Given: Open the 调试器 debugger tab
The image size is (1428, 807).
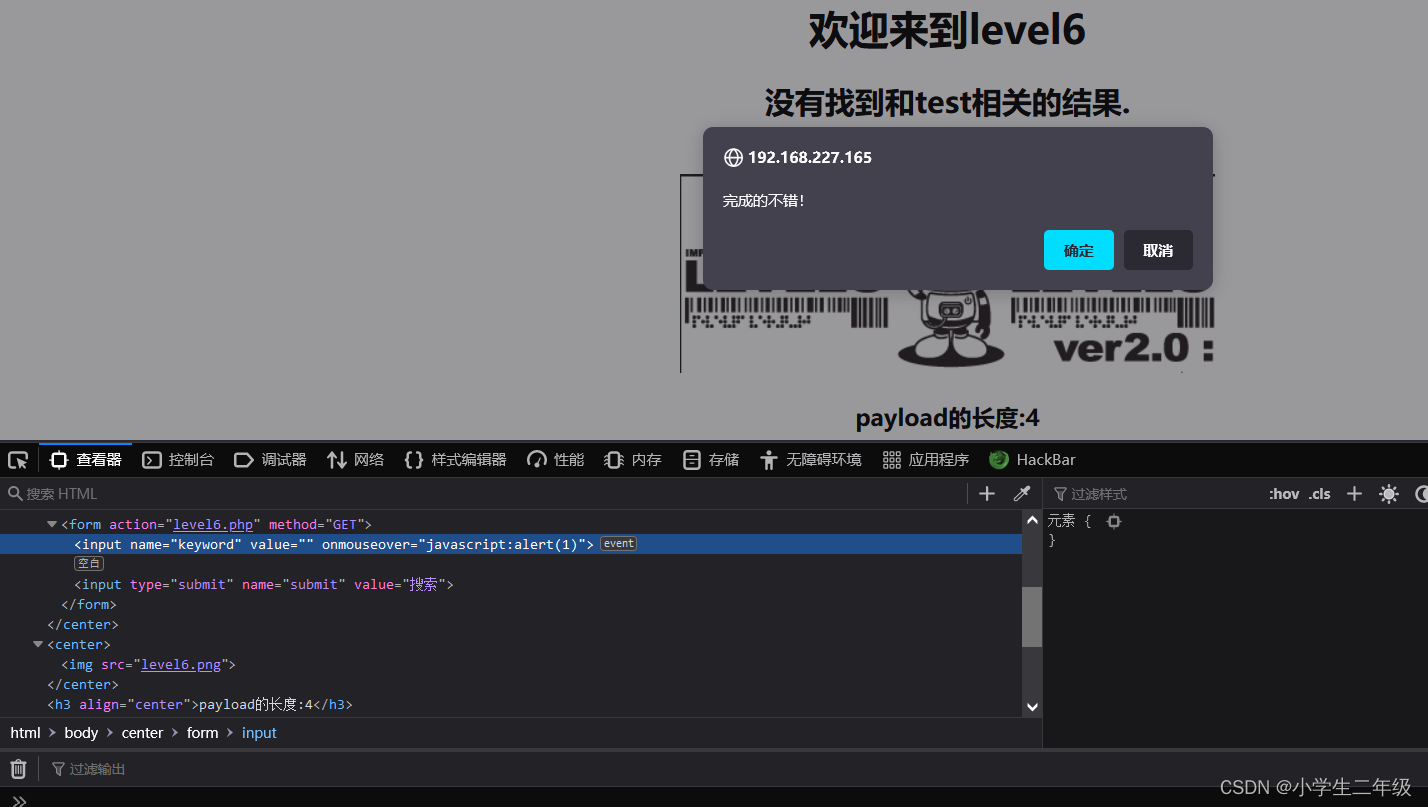Looking at the screenshot, I should 270,460.
